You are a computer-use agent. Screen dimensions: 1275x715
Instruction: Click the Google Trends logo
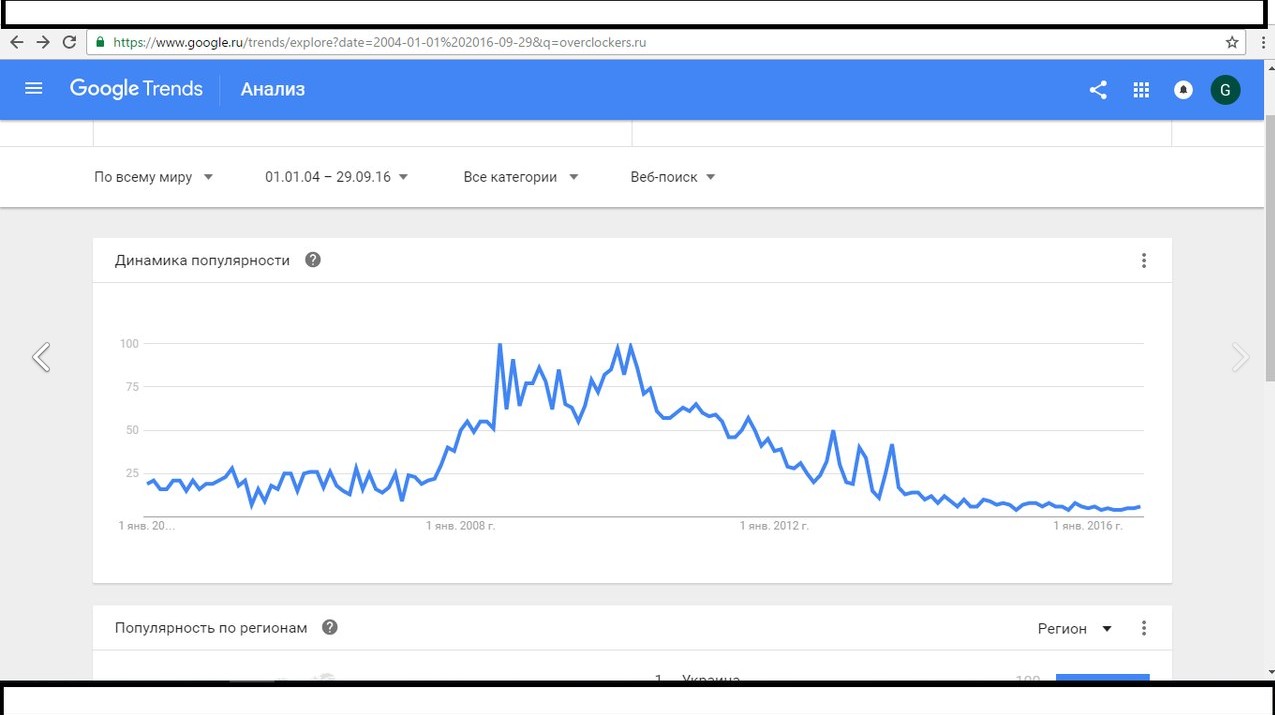tap(136, 89)
